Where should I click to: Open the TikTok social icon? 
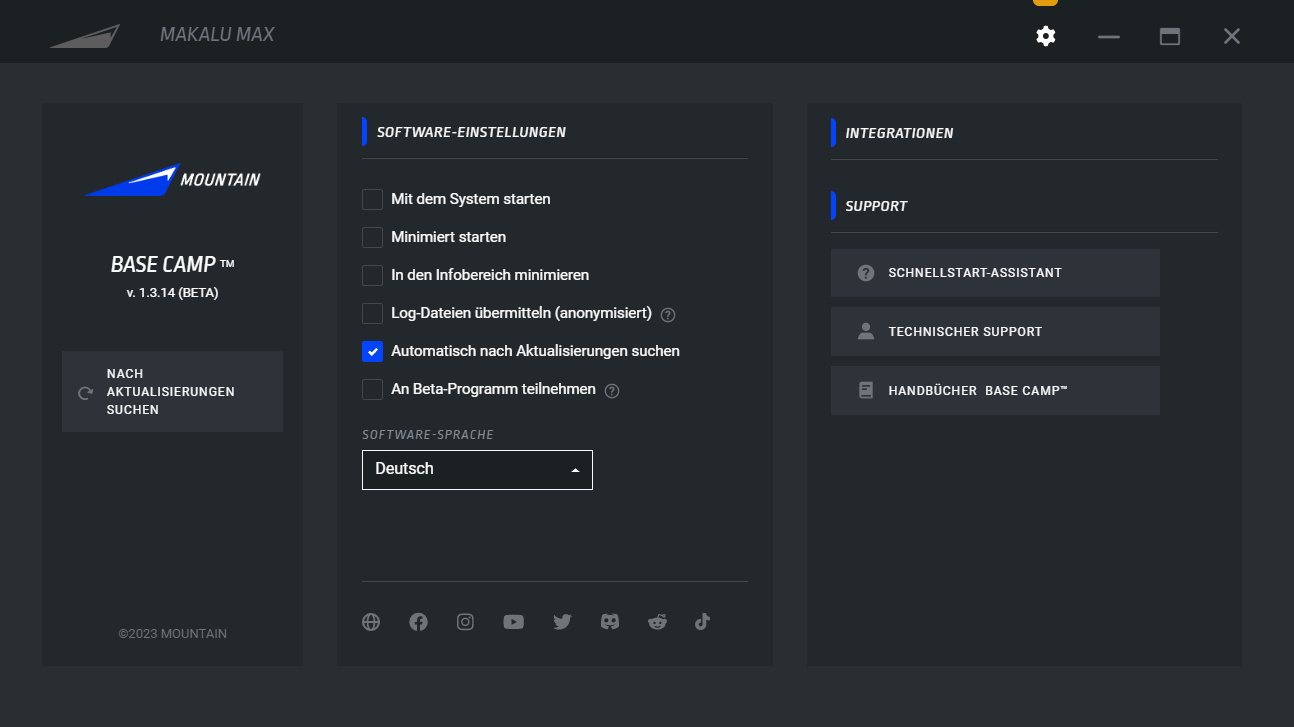tap(702, 622)
